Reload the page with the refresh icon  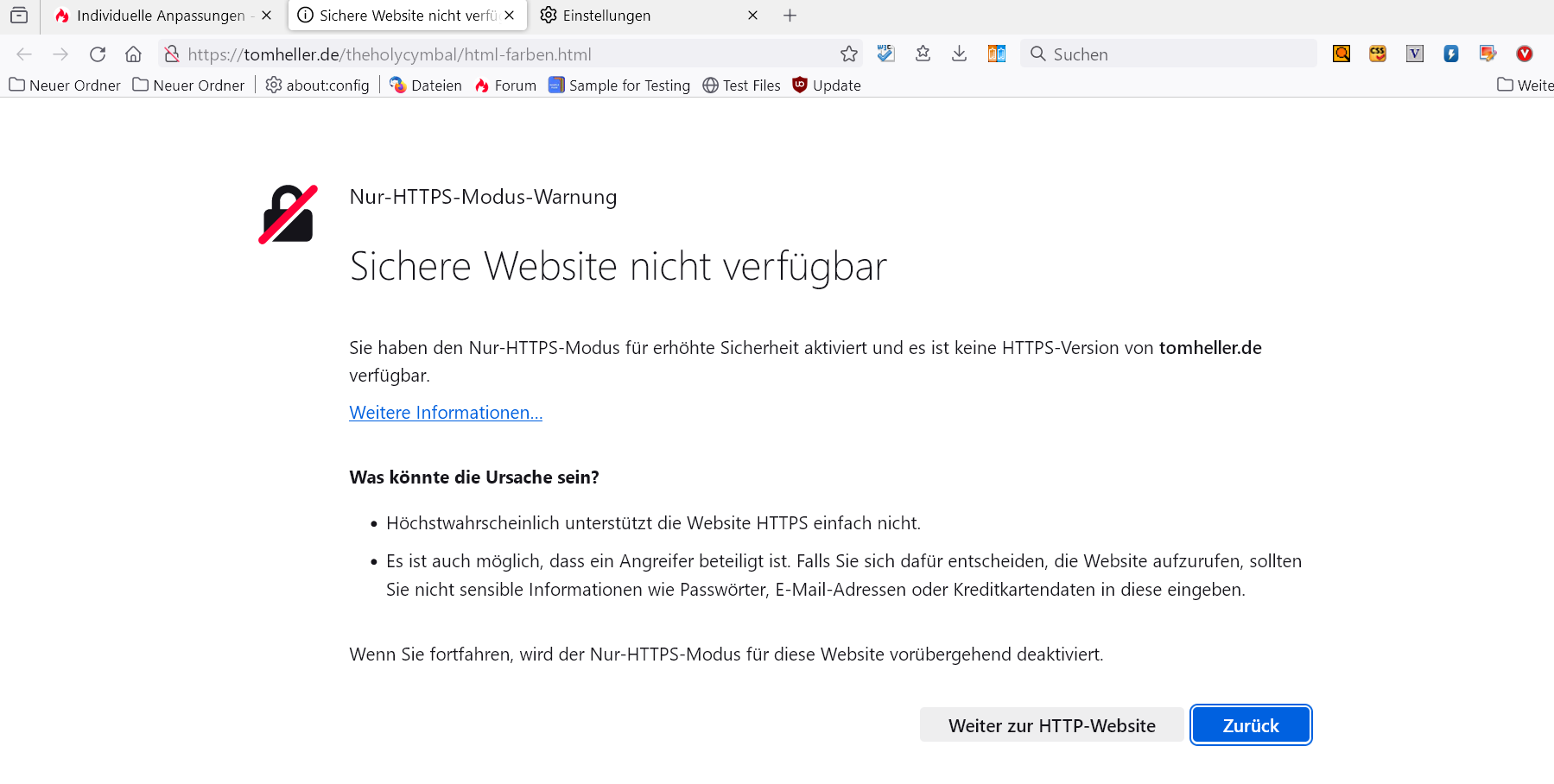98,54
